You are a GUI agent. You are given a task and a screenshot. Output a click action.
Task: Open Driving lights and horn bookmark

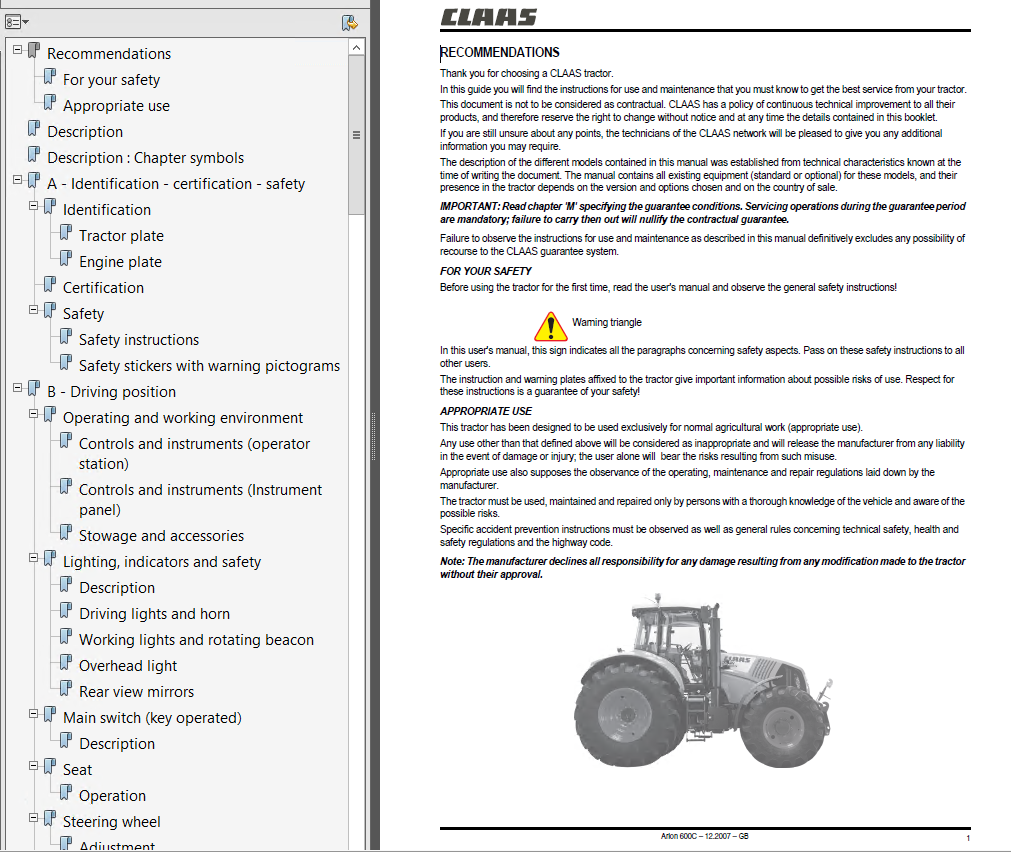(x=155, y=614)
